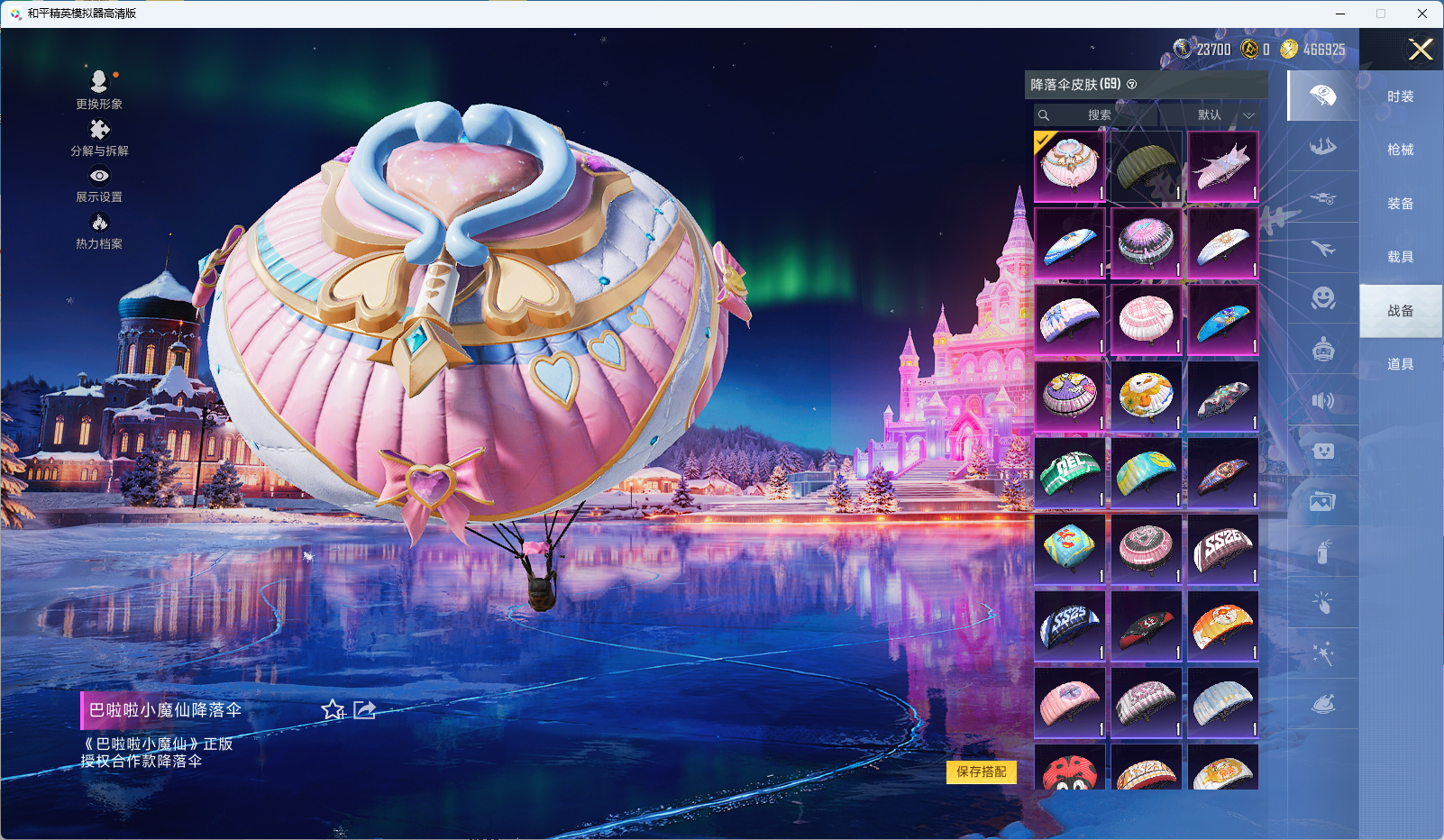Click the 保存搭配 save button
This screenshot has width=1444, height=840.
click(x=981, y=772)
